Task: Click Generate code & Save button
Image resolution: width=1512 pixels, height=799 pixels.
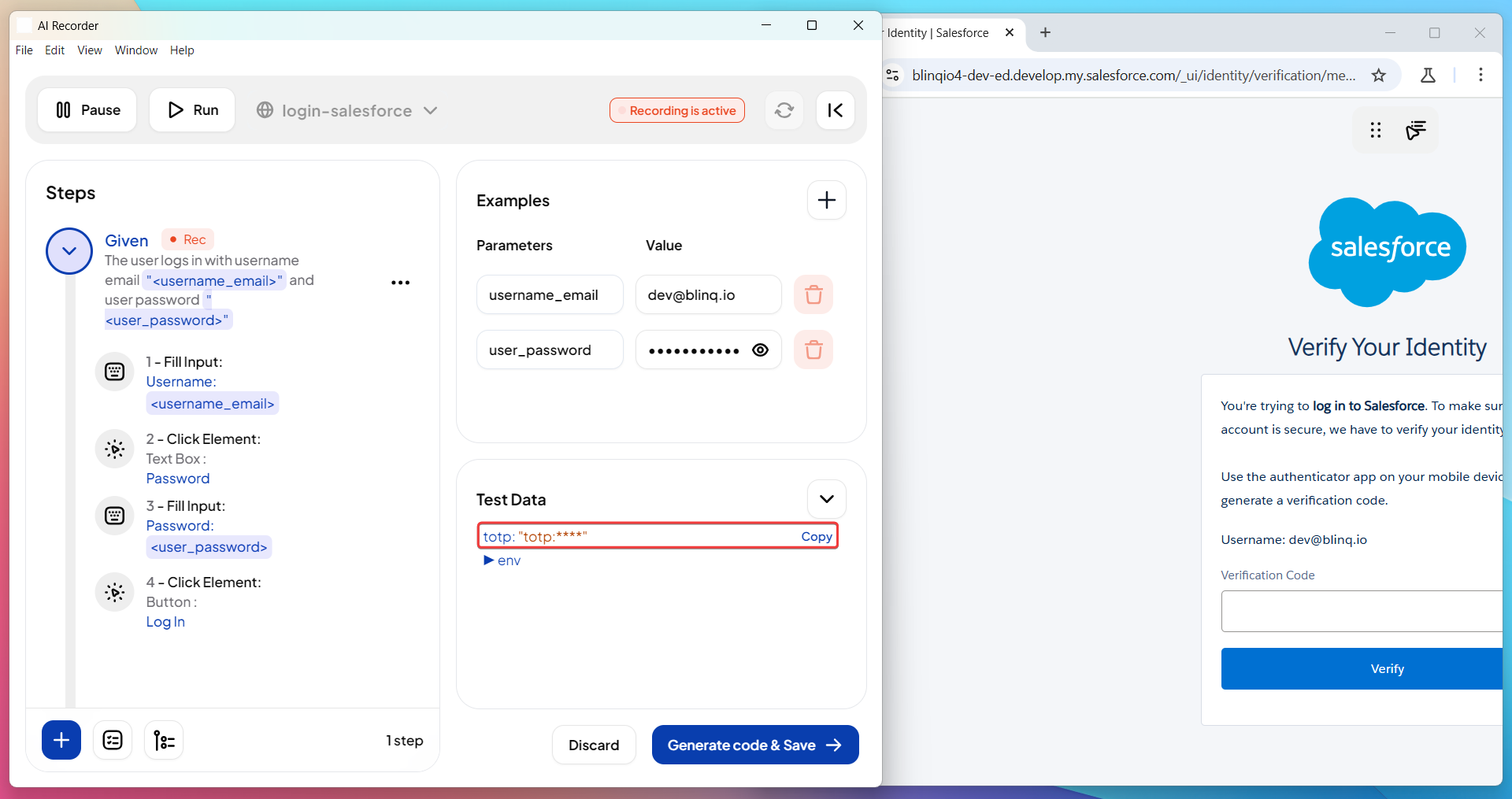Action: 754,745
